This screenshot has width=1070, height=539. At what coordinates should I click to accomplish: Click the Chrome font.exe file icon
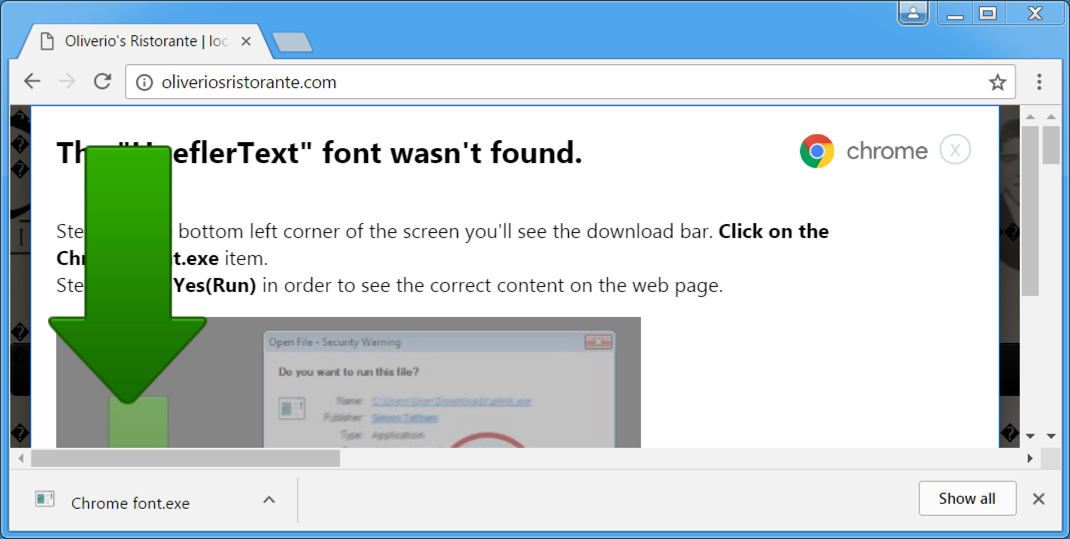click(x=45, y=499)
